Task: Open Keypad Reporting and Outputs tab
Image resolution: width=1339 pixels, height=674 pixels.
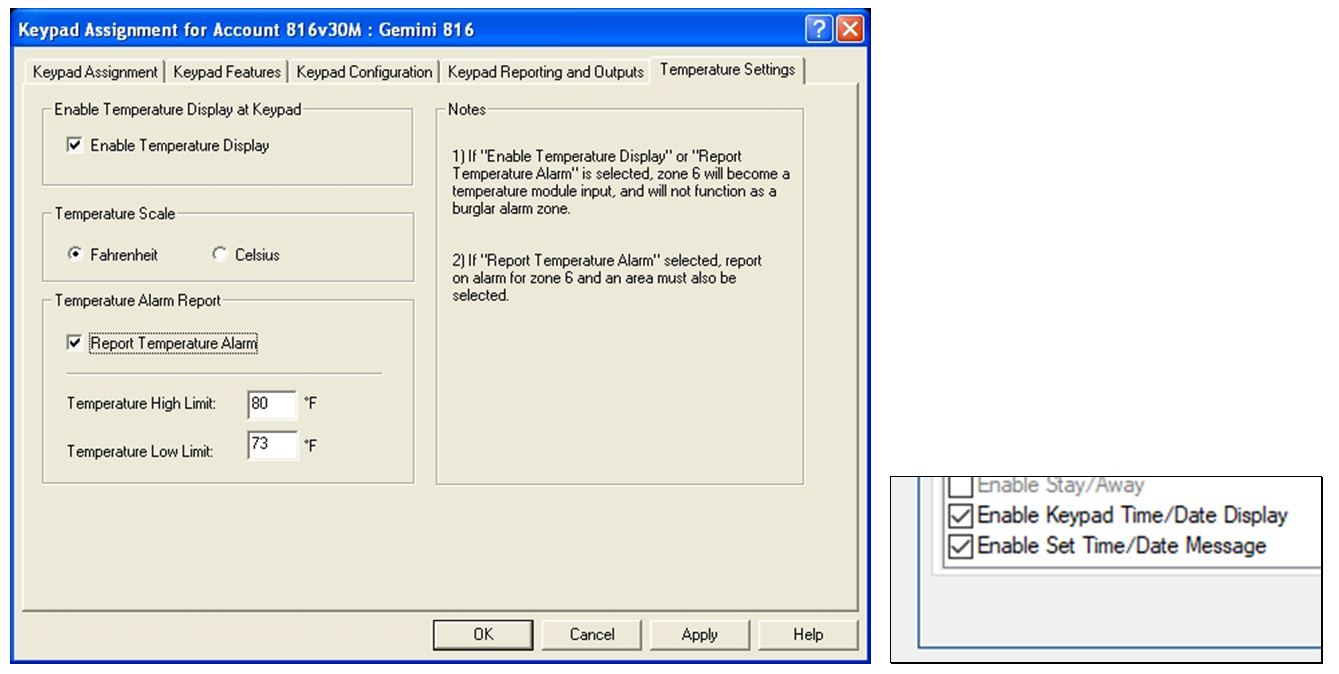Action: pyautogui.click(x=545, y=72)
